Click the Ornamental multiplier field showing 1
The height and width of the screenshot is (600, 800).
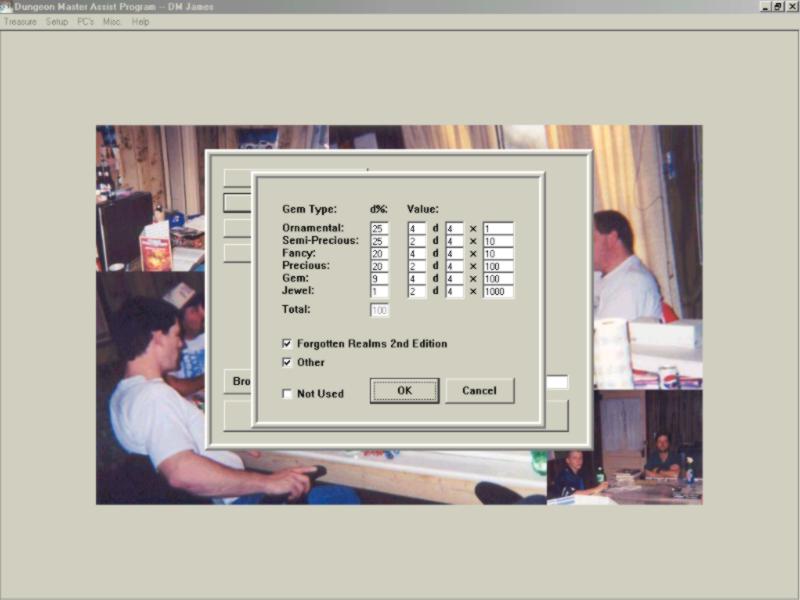497,228
